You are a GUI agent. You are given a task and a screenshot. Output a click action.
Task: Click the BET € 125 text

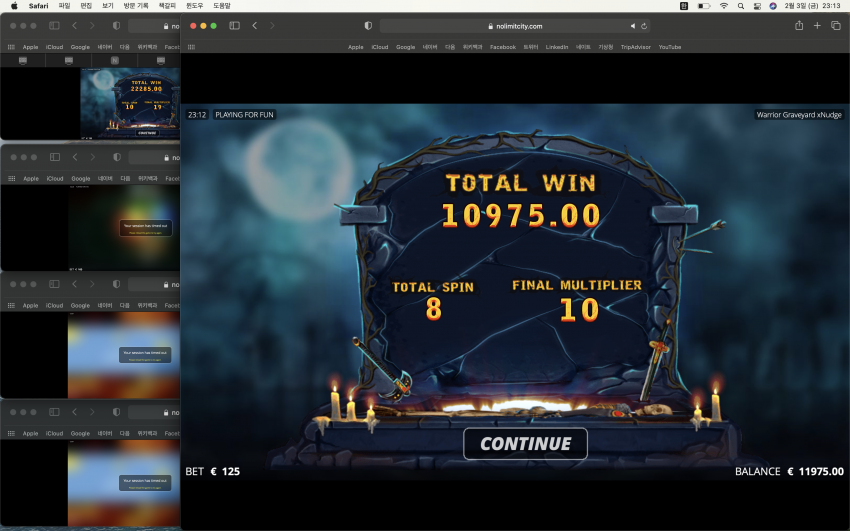point(212,471)
